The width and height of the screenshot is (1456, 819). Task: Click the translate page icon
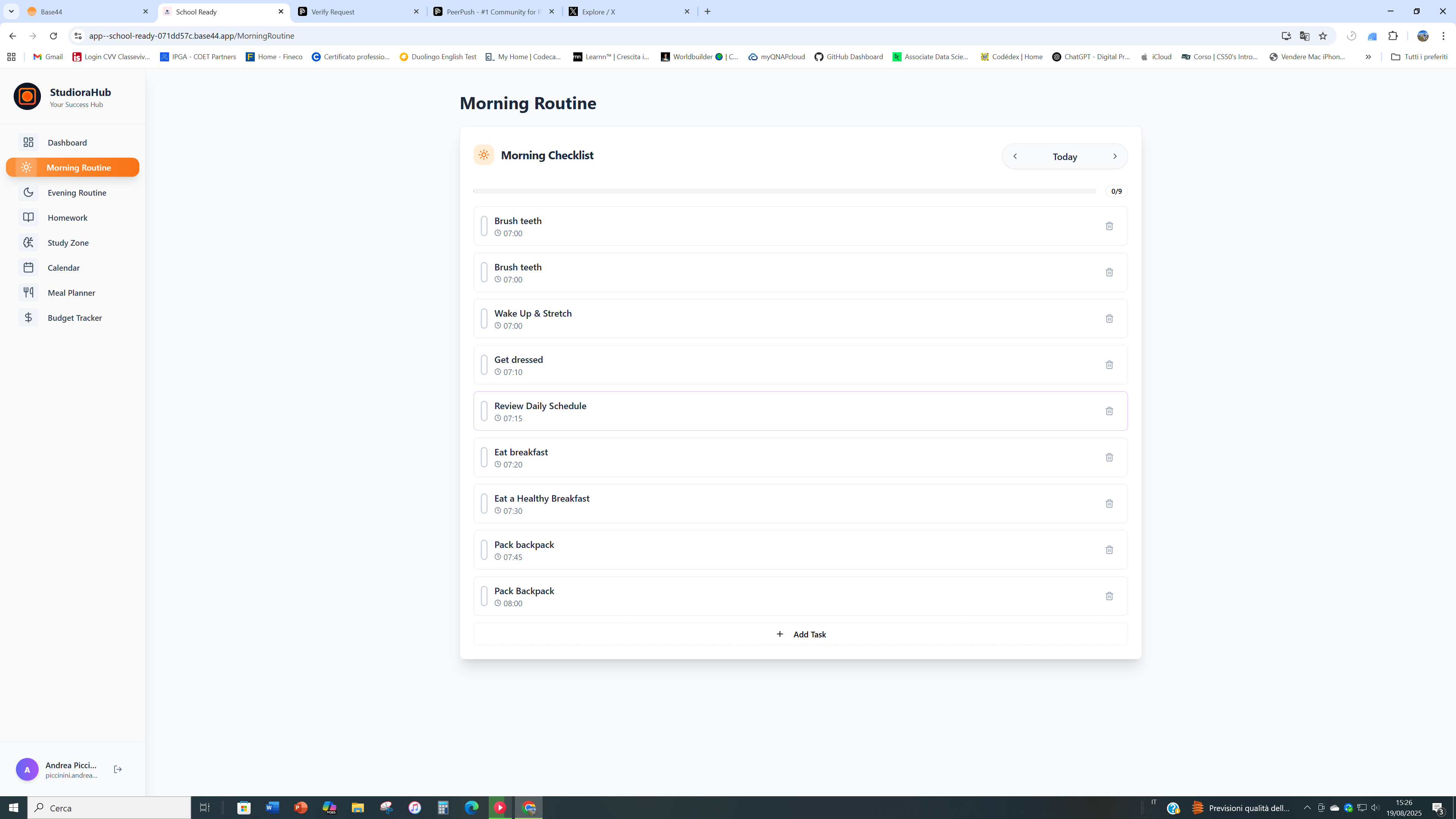point(1304,36)
